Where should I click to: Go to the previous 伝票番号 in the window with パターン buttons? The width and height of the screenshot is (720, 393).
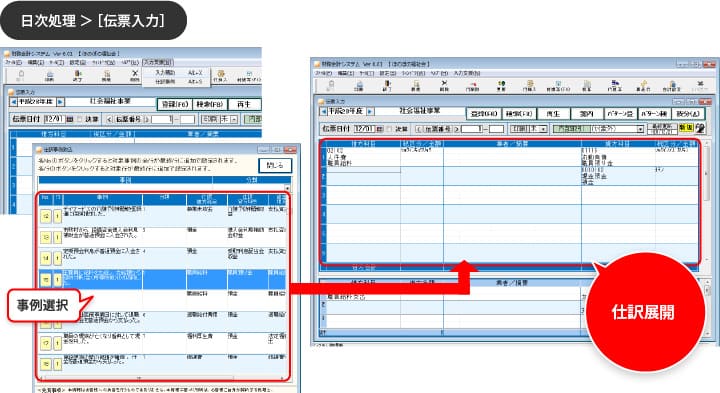418,129
